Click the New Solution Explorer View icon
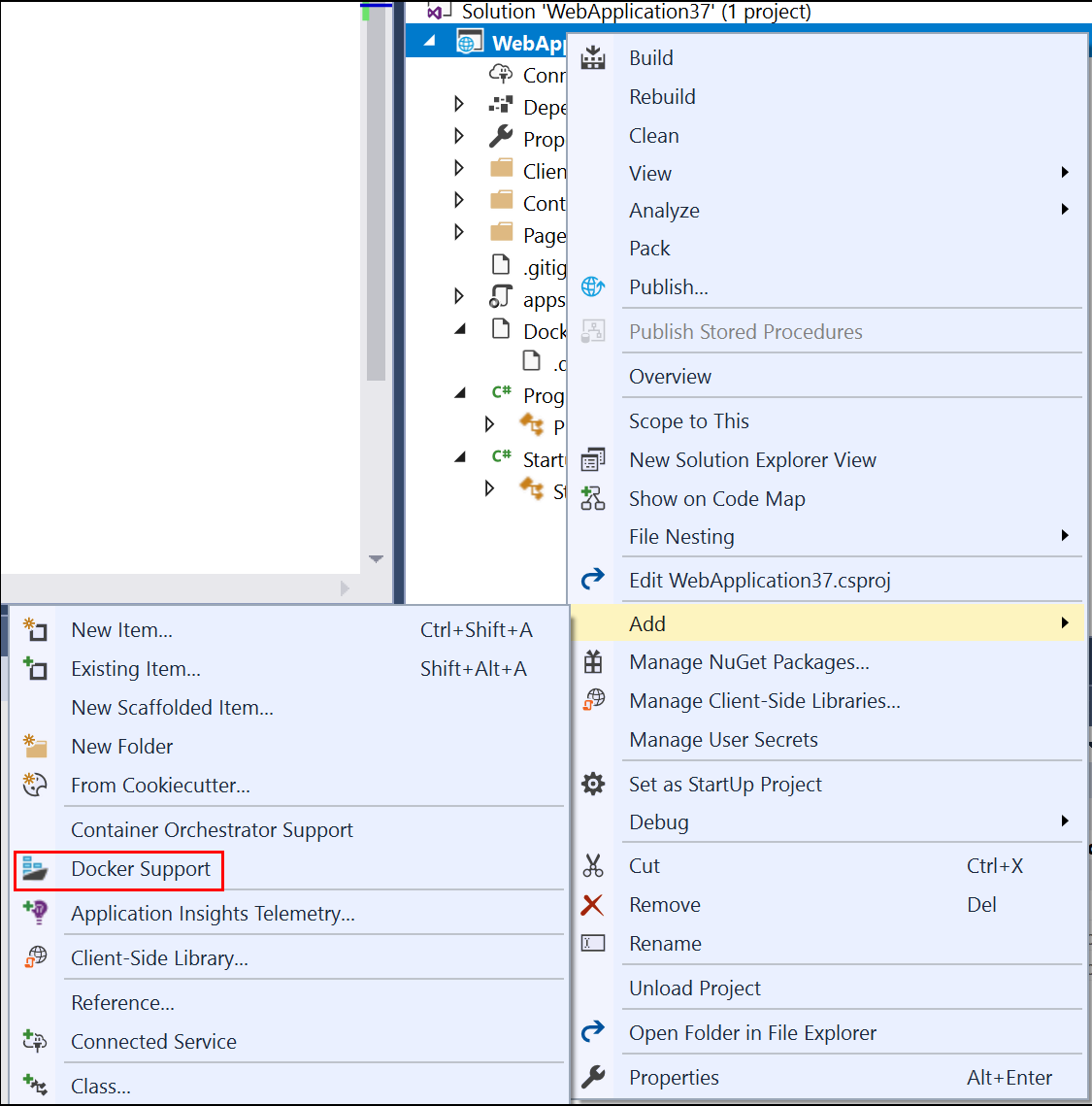Viewport: 1092px width, 1106px height. (593, 458)
